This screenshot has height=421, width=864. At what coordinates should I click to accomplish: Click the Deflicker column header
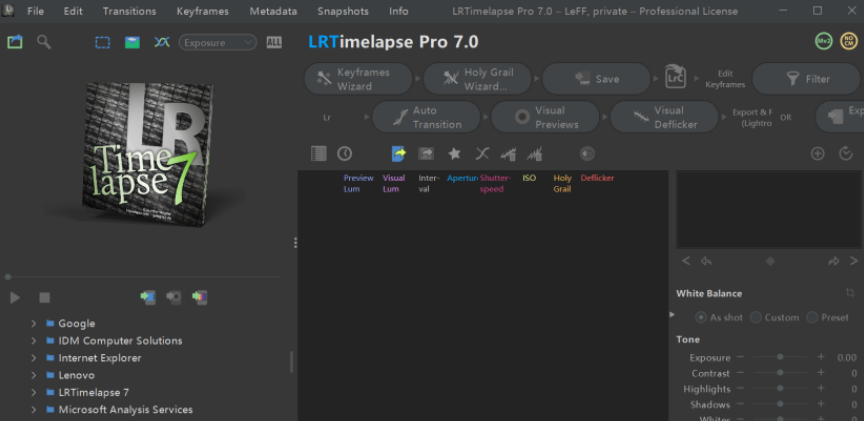[597, 178]
